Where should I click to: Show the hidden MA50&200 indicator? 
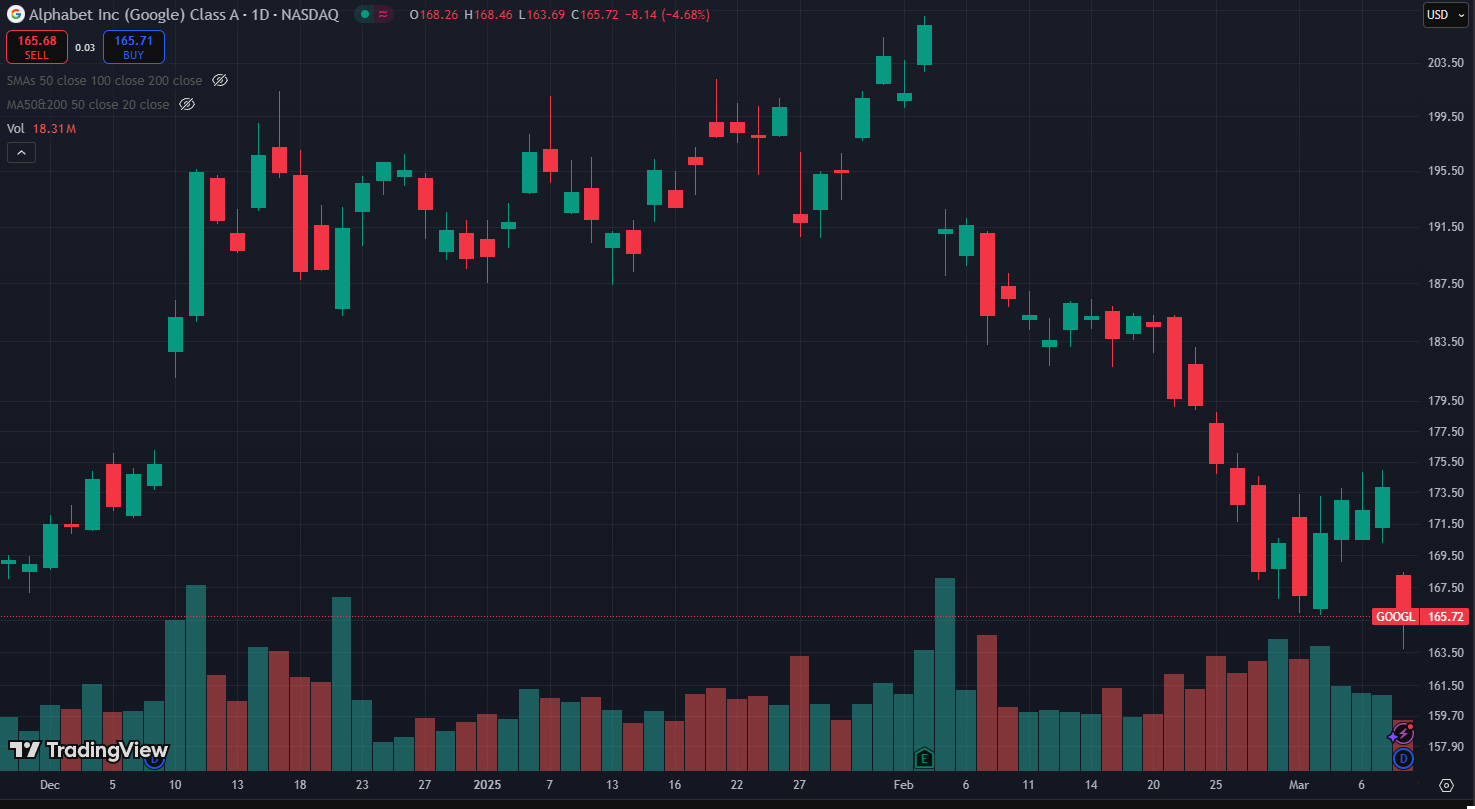[186, 104]
